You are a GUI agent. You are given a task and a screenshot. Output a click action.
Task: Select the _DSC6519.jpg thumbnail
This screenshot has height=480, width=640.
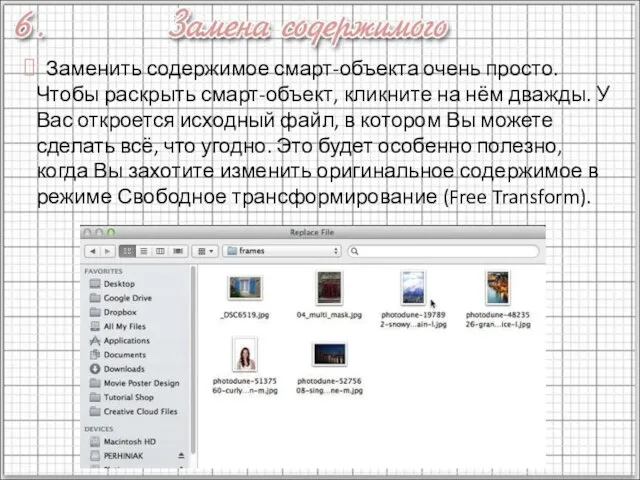pos(245,287)
